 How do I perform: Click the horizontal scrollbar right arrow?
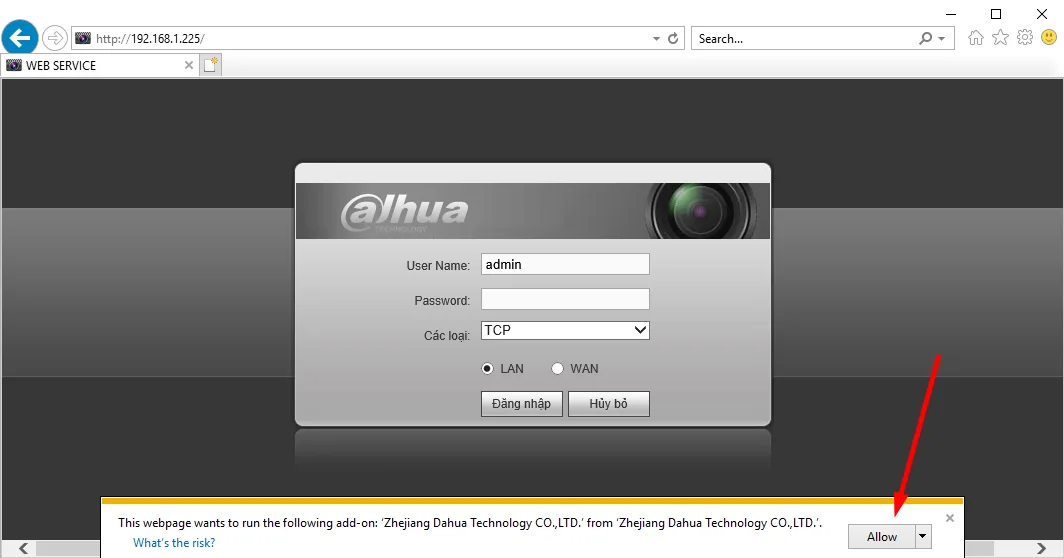[x=1041, y=548]
